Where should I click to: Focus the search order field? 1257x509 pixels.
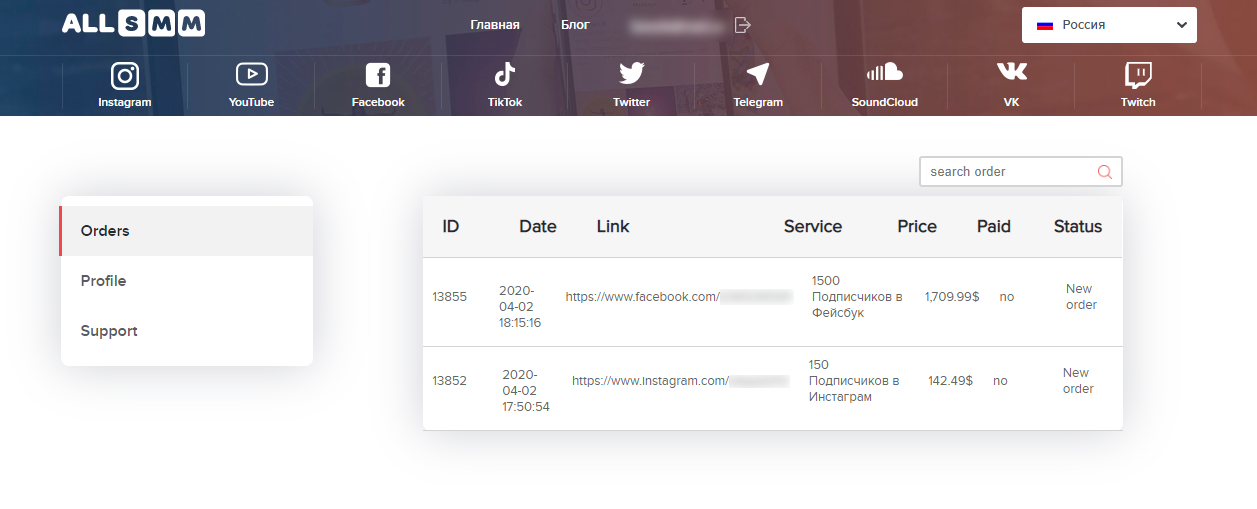tap(1021, 172)
